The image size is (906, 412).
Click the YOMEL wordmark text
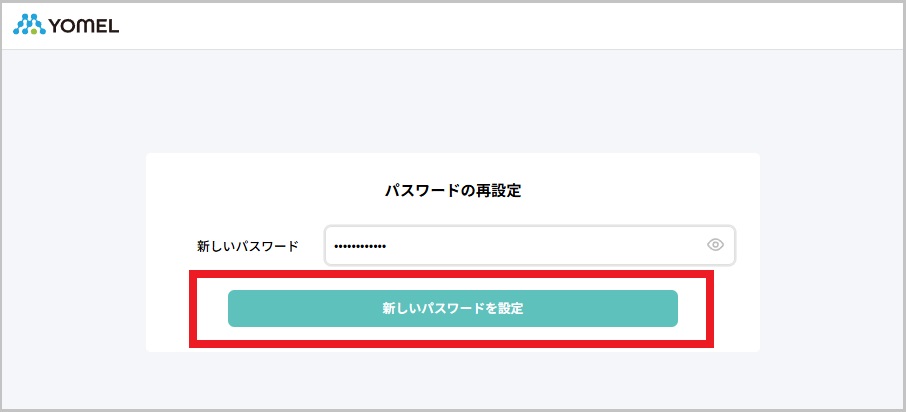coord(83,25)
